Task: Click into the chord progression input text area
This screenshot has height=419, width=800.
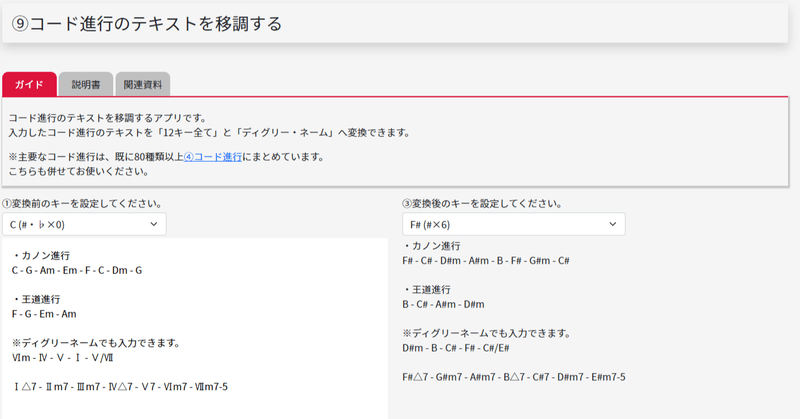Action: [x=195, y=328]
